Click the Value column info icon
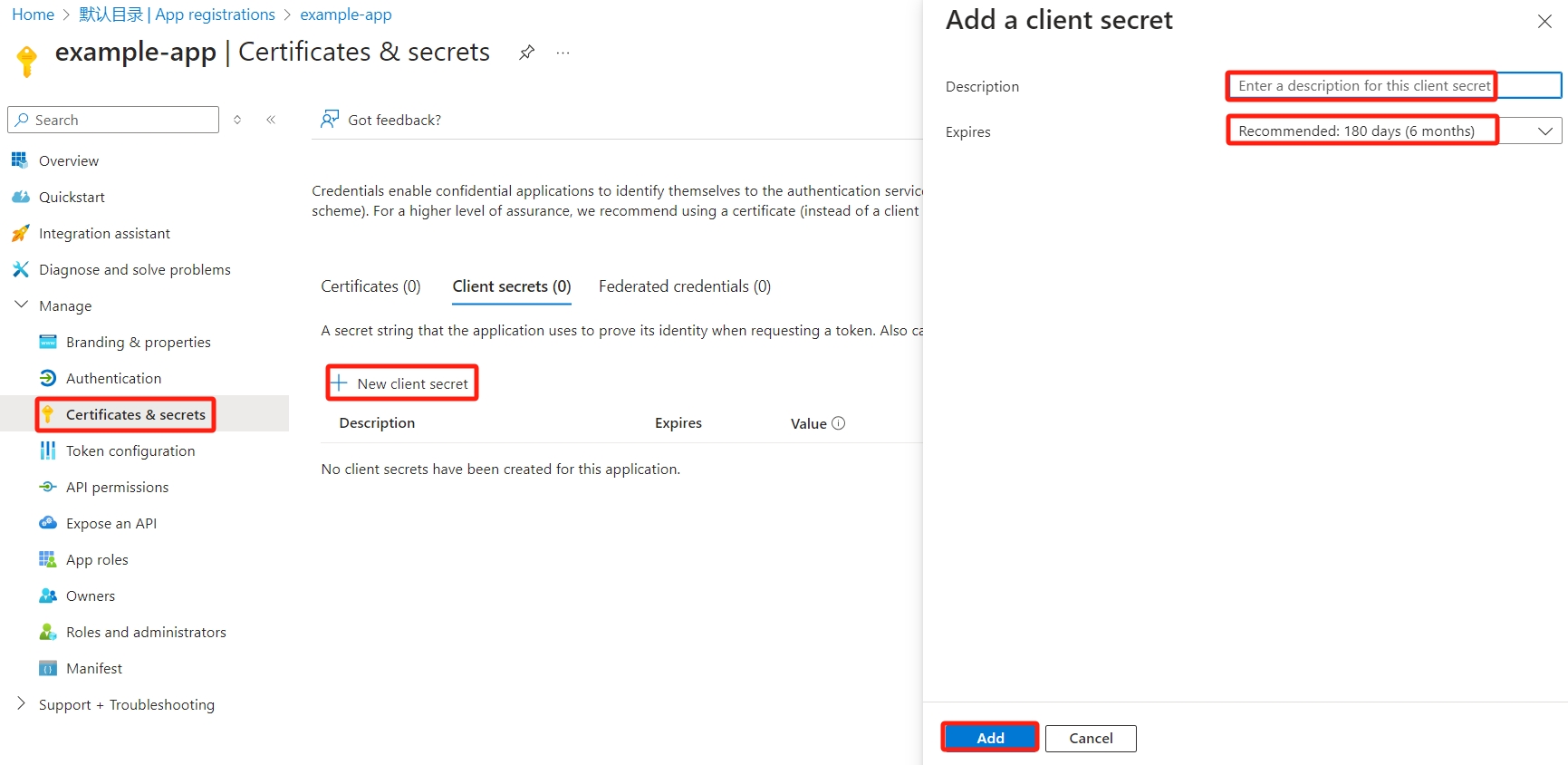 coord(838,423)
